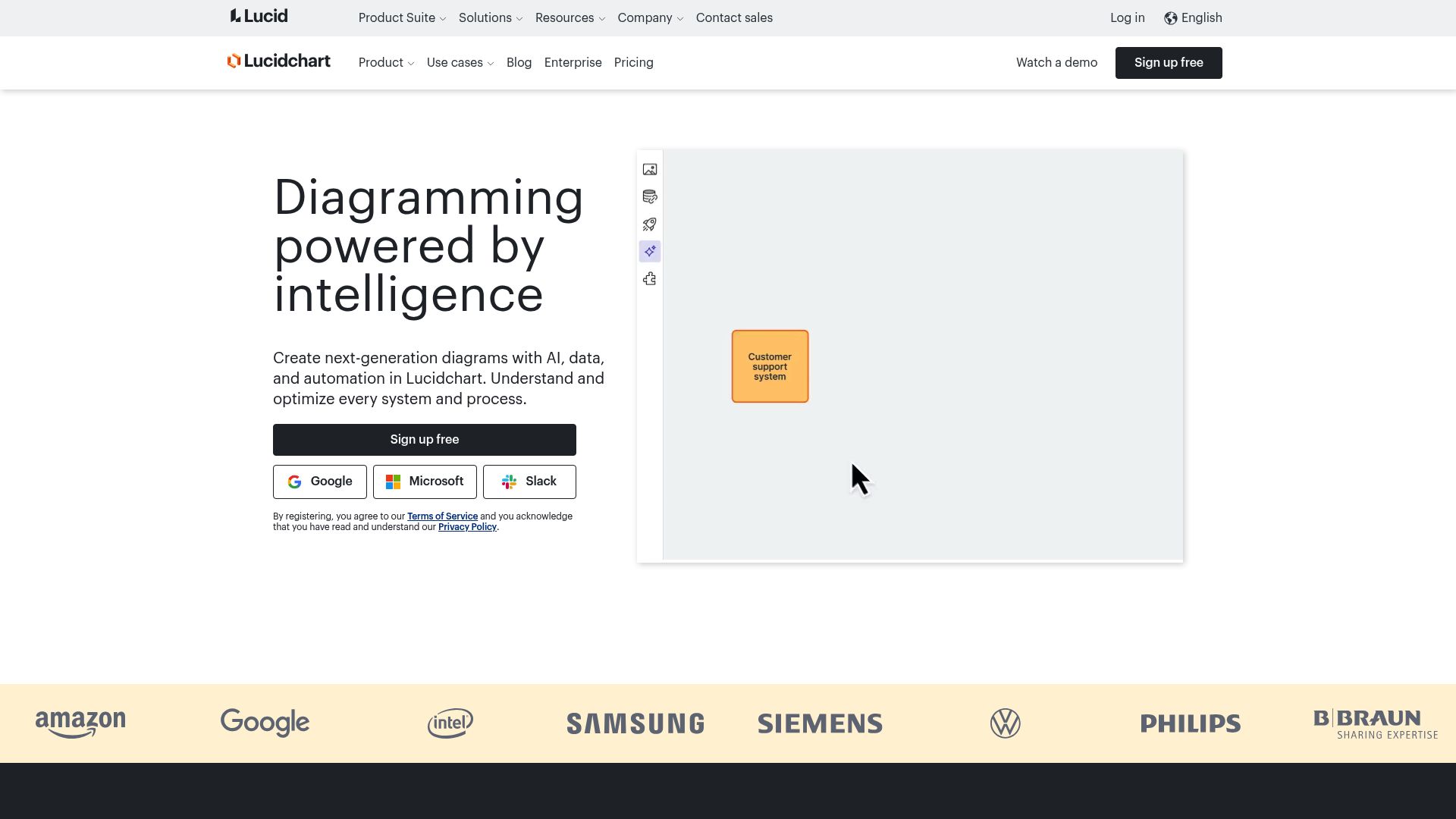1456x819 pixels.
Task: Click the "Diagramming powered by intelligence" heading
Action: (428, 246)
